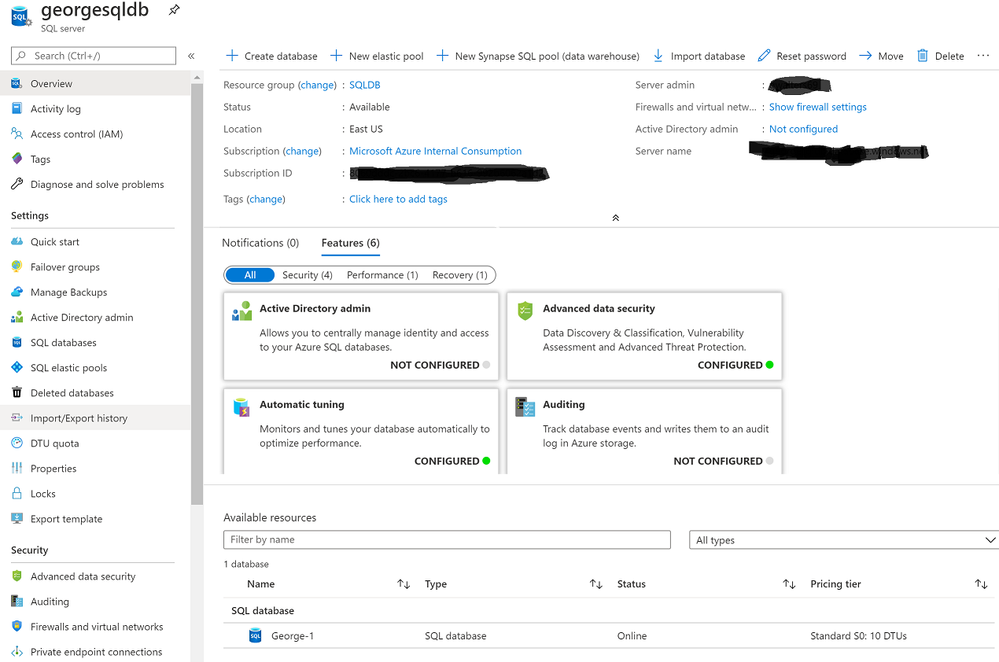Open the Advanced data security feature card
This screenshot has width=999, height=662.
644,336
